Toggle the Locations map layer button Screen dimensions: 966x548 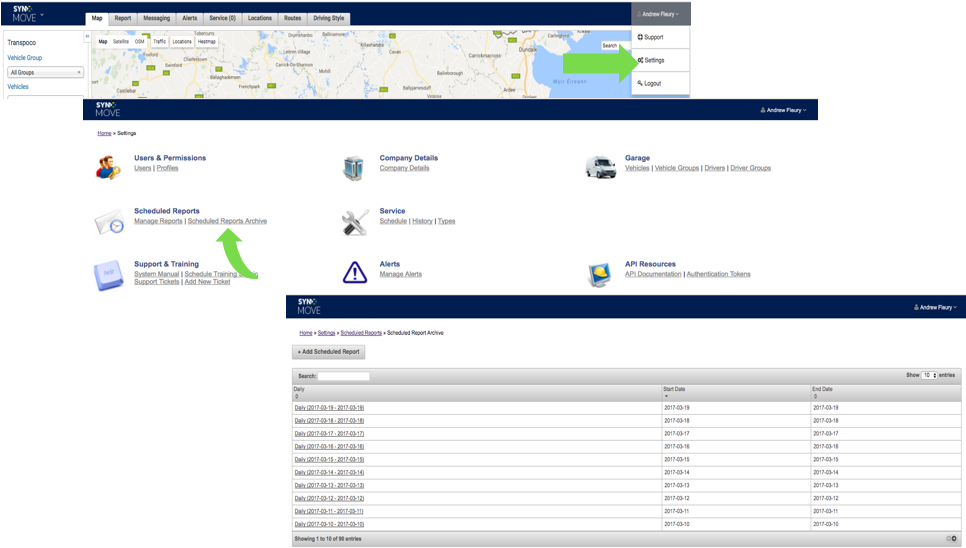[182, 42]
